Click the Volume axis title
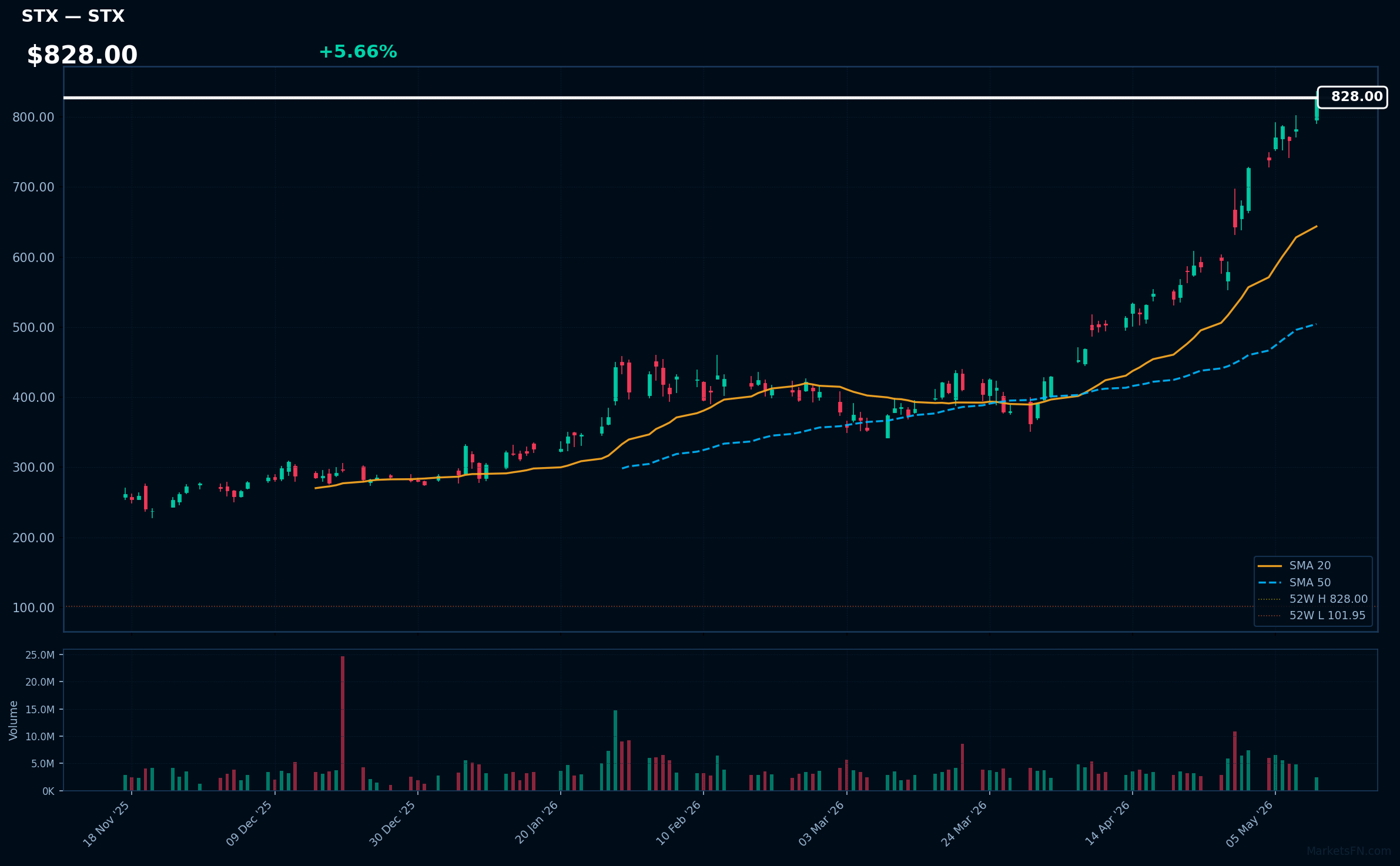This screenshot has width=1400, height=866. (14, 720)
